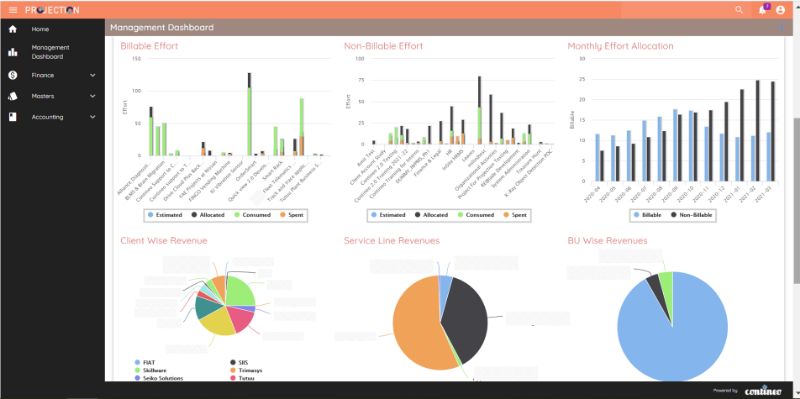Click the Client Wise Revenue chart title
This screenshot has width=800, height=399.
164,240
